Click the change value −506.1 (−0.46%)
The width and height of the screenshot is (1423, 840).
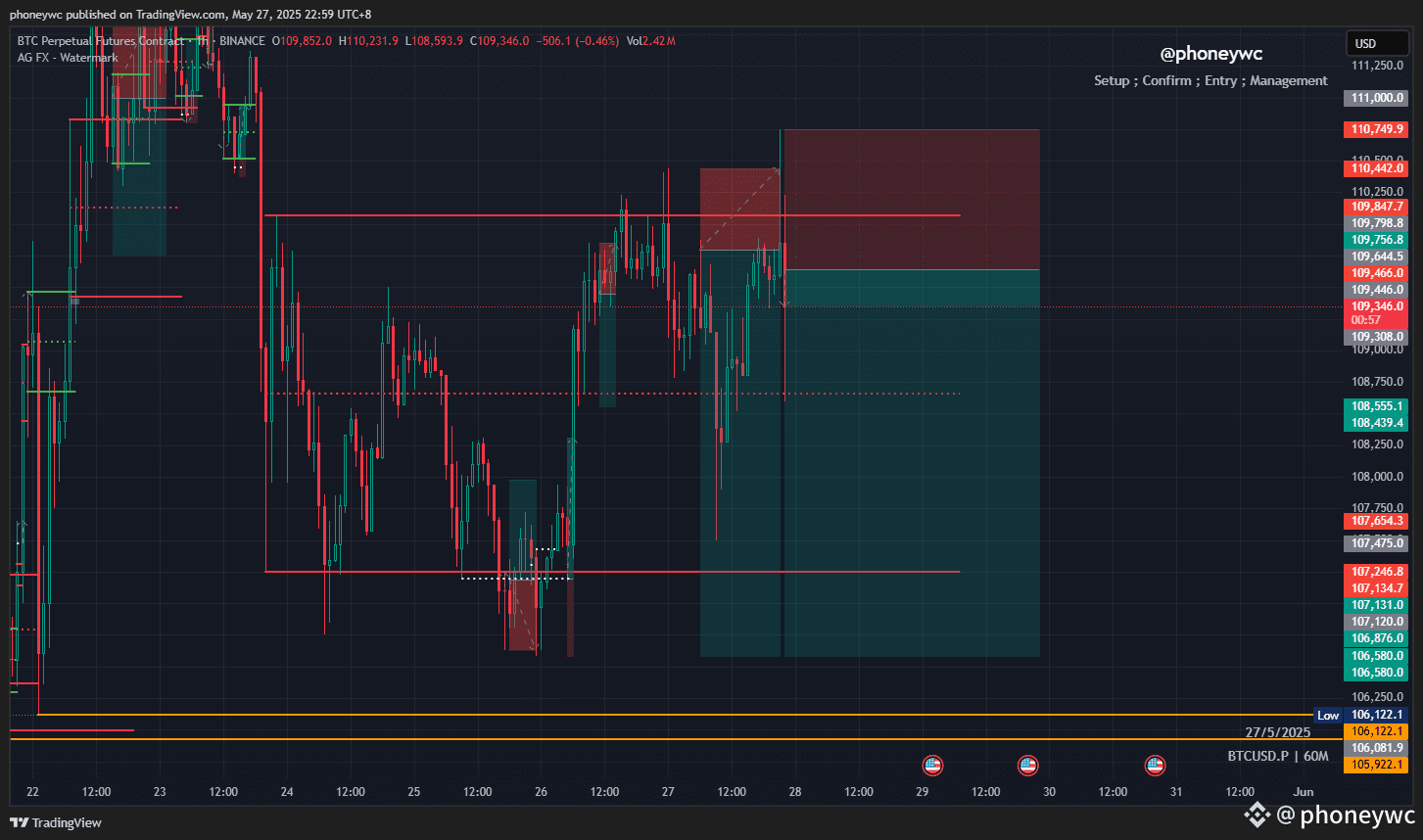coord(578,41)
